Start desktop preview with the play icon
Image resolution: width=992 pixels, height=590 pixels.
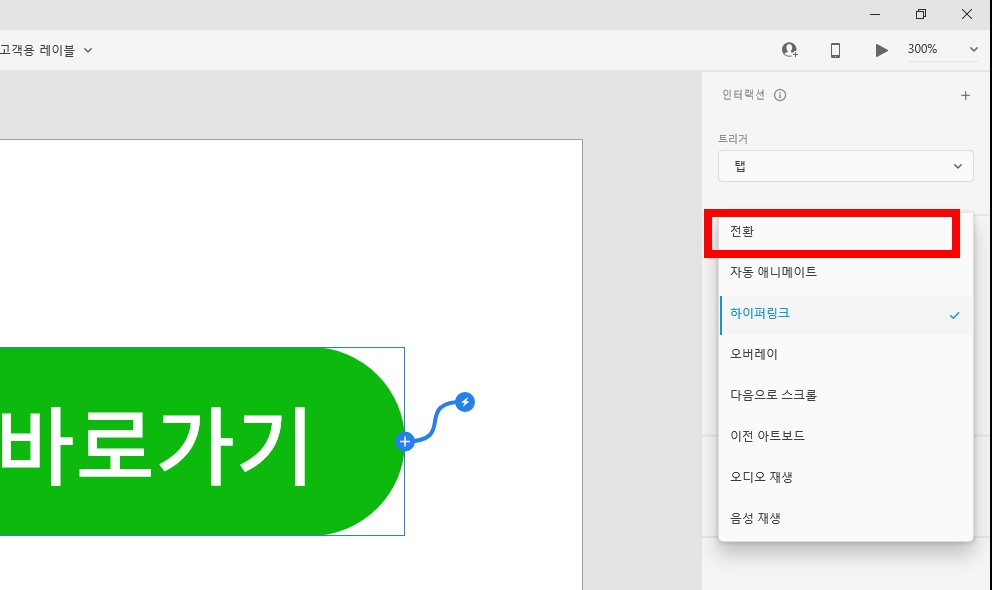(x=881, y=49)
